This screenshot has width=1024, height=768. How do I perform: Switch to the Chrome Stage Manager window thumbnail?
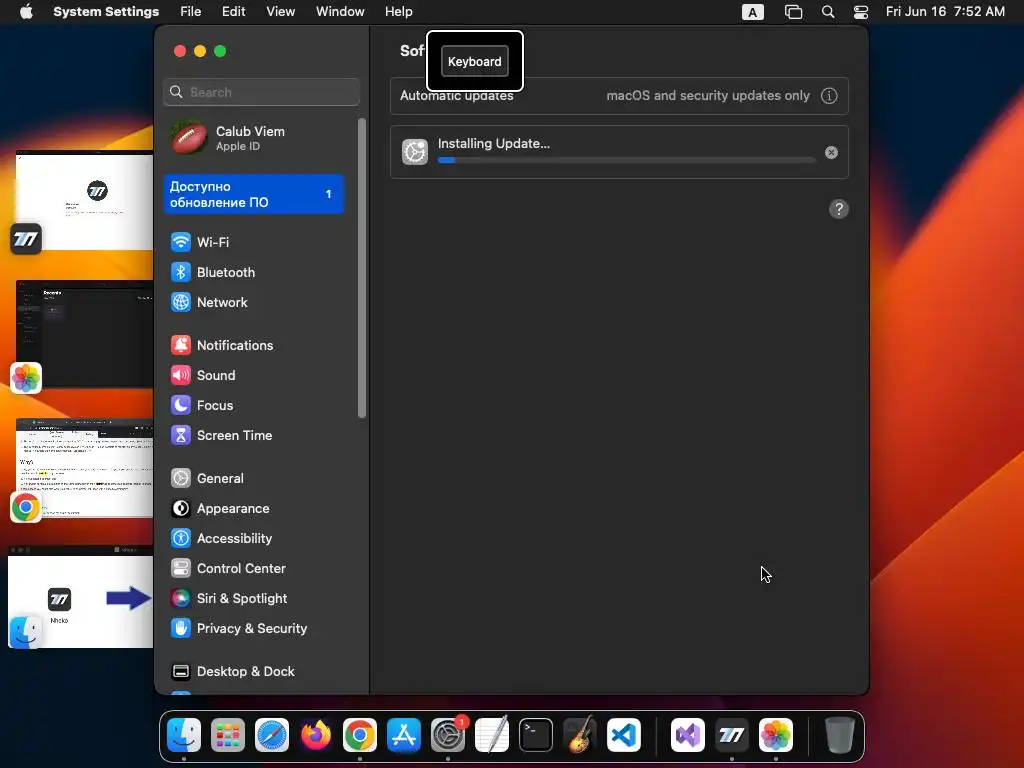pyautogui.click(x=84, y=468)
